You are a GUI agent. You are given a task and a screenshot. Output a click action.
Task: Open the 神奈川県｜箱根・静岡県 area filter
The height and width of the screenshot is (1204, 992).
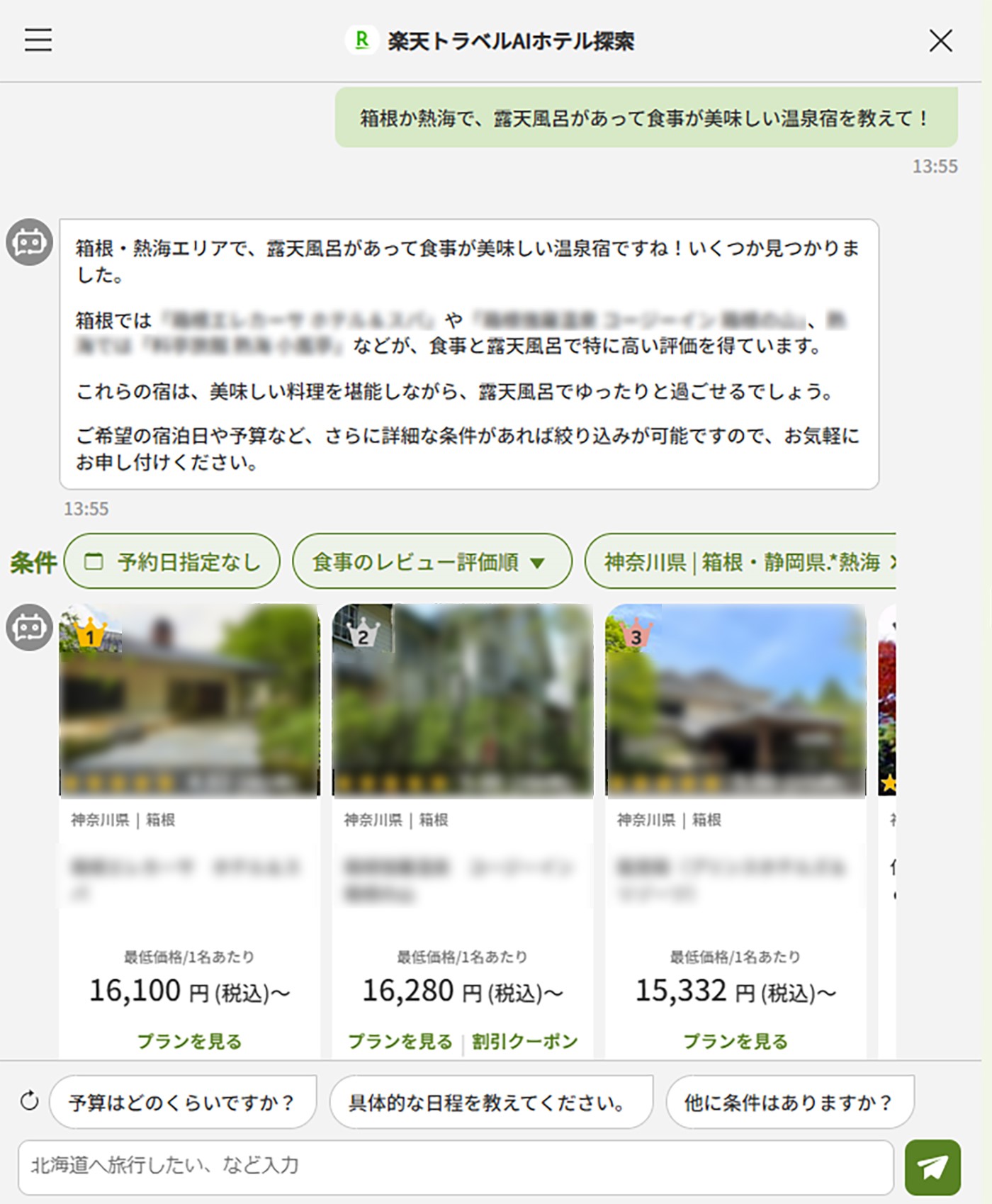(x=741, y=562)
